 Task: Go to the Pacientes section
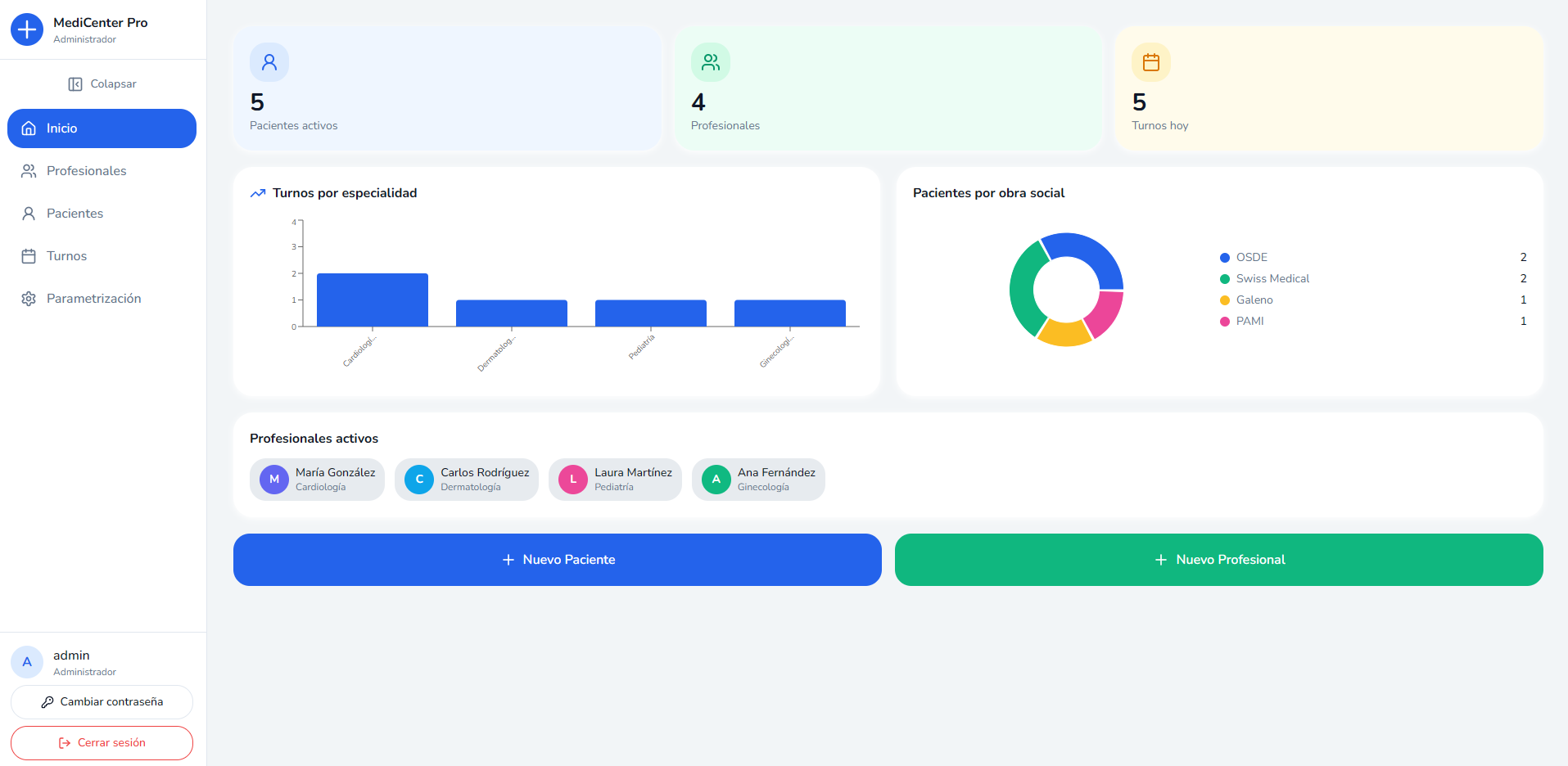click(x=75, y=214)
